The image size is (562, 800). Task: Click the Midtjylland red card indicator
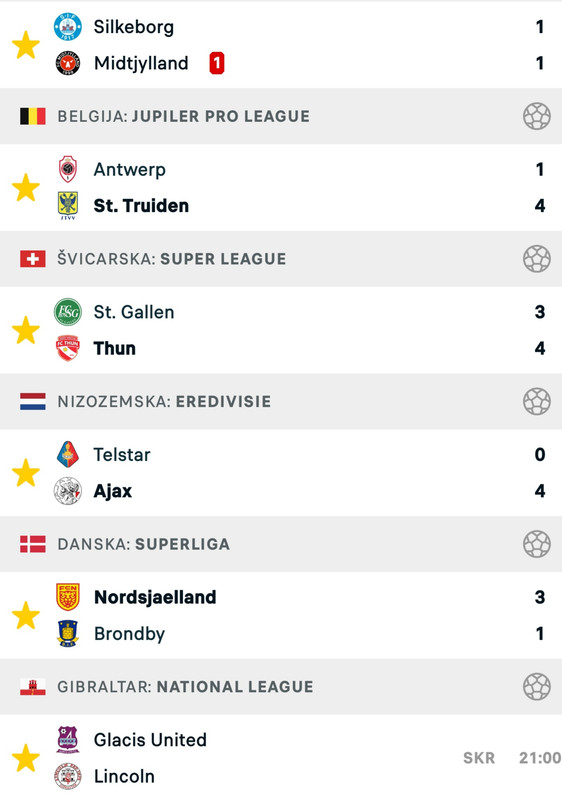[x=217, y=63]
